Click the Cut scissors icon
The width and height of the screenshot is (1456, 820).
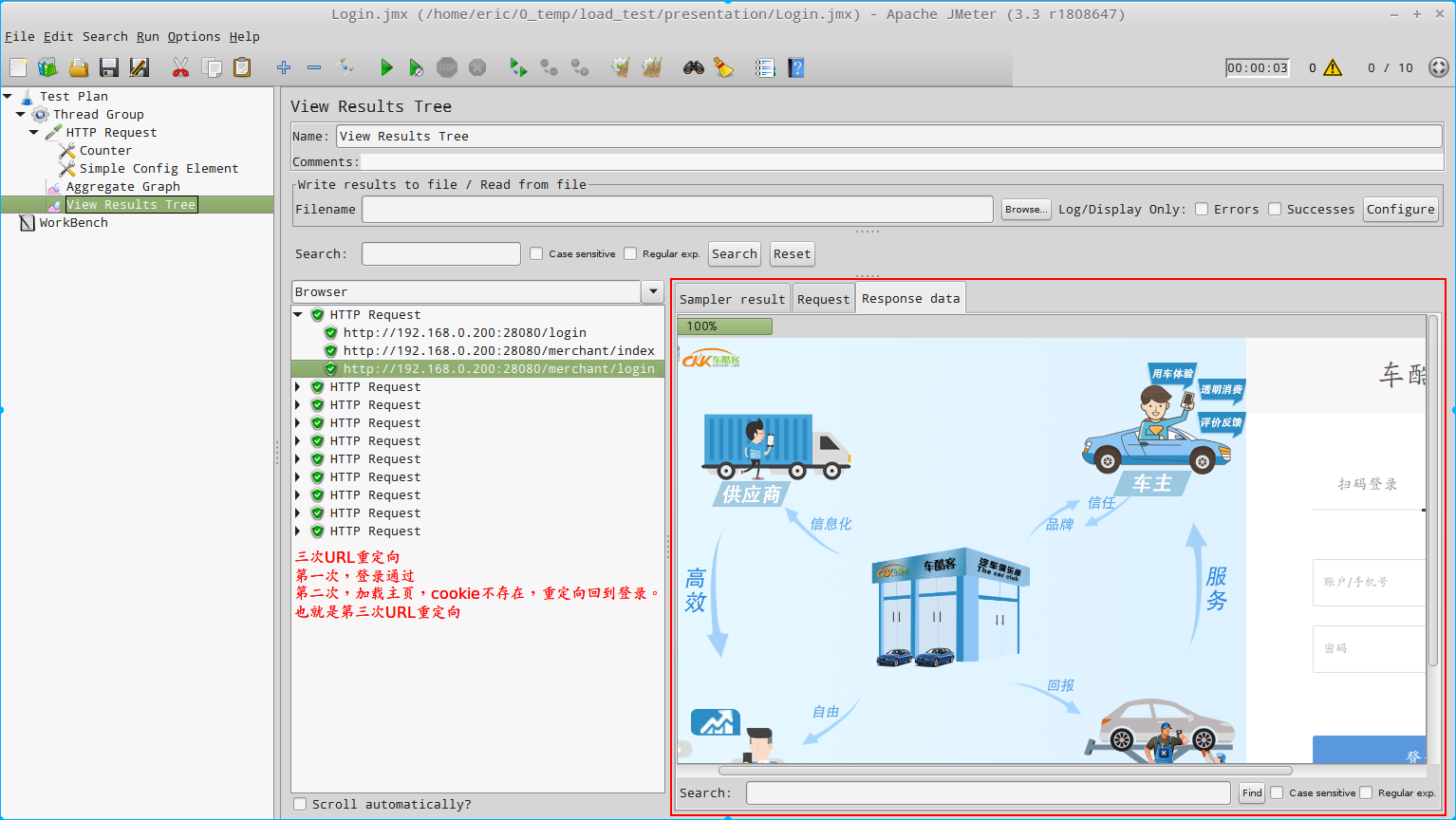pos(180,67)
